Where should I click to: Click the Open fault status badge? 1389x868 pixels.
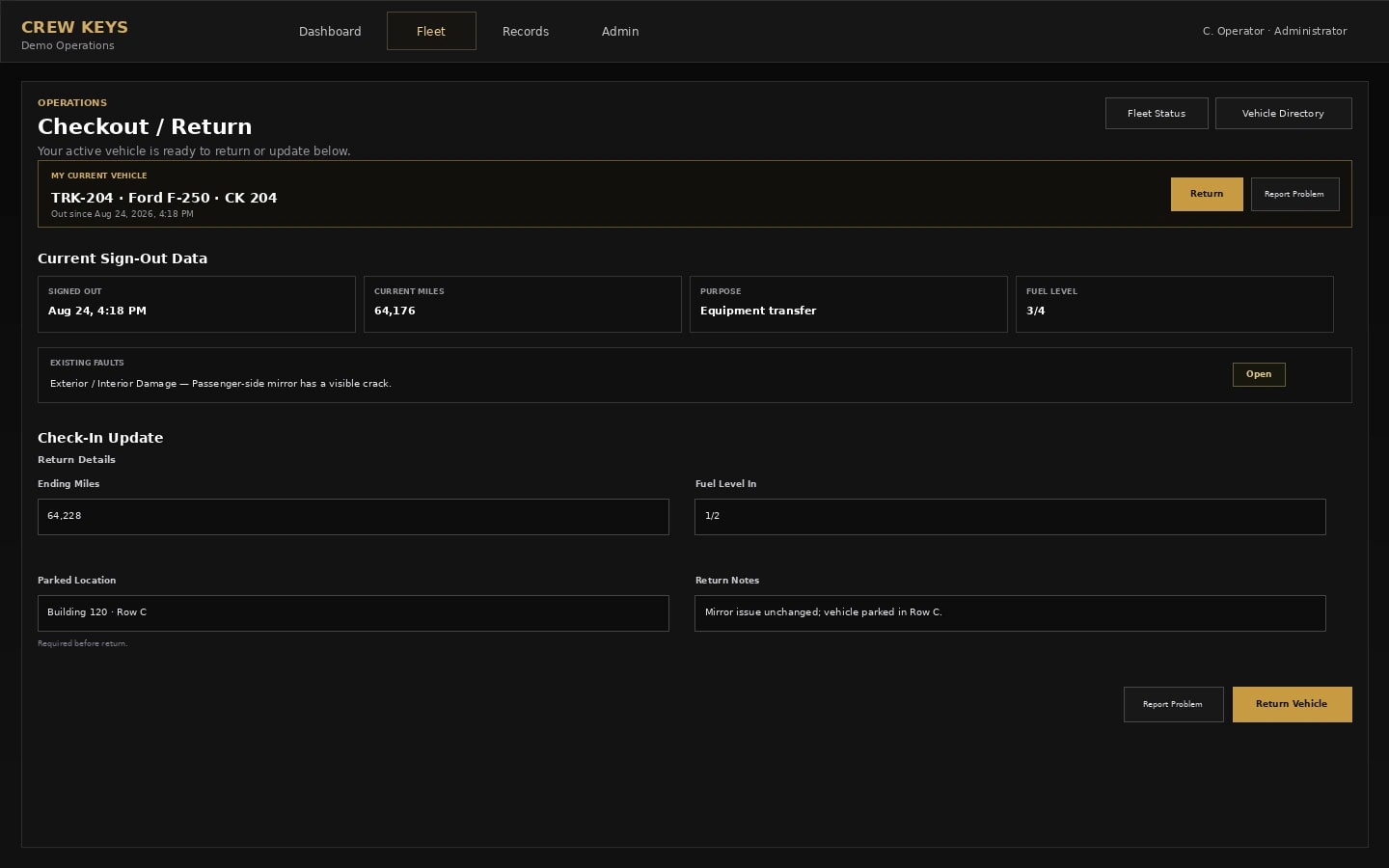coord(1259,374)
